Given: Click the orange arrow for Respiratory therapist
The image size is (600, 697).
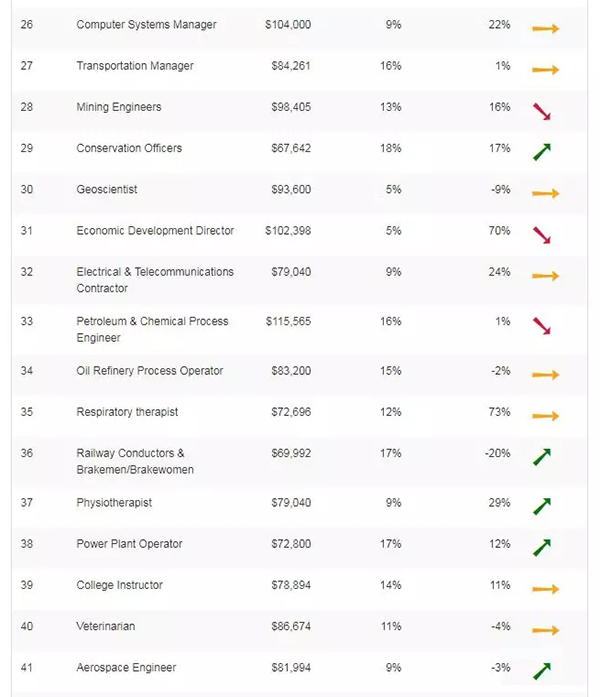Looking at the screenshot, I should (x=545, y=416).
